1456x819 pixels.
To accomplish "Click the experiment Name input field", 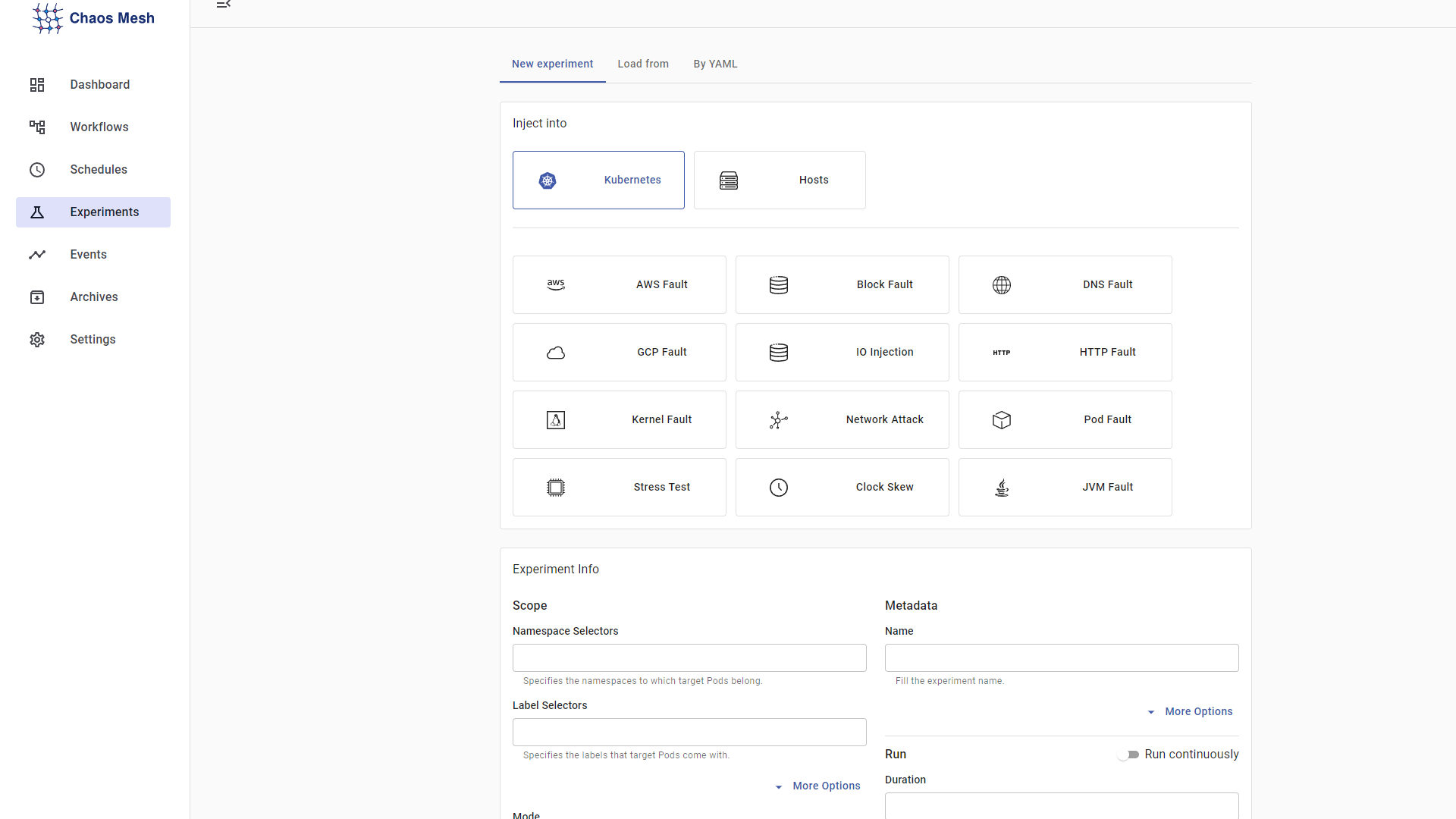I will tap(1062, 658).
